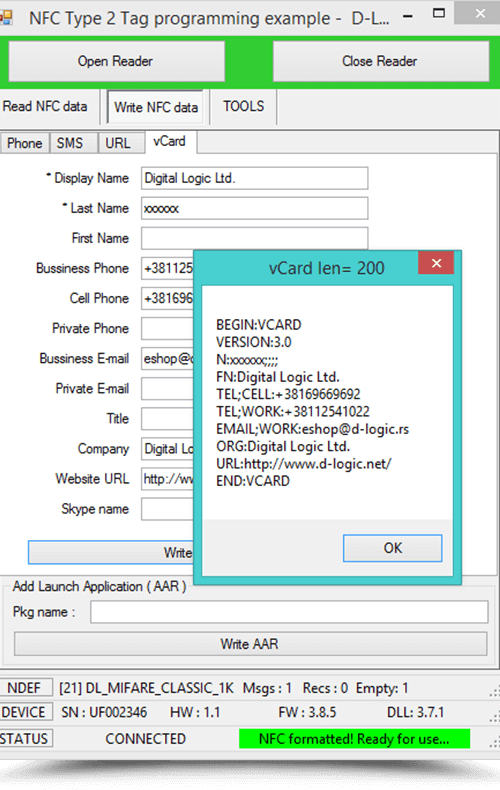The image size is (500, 790).
Task: Click the STATUS label
Action: (25, 739)
